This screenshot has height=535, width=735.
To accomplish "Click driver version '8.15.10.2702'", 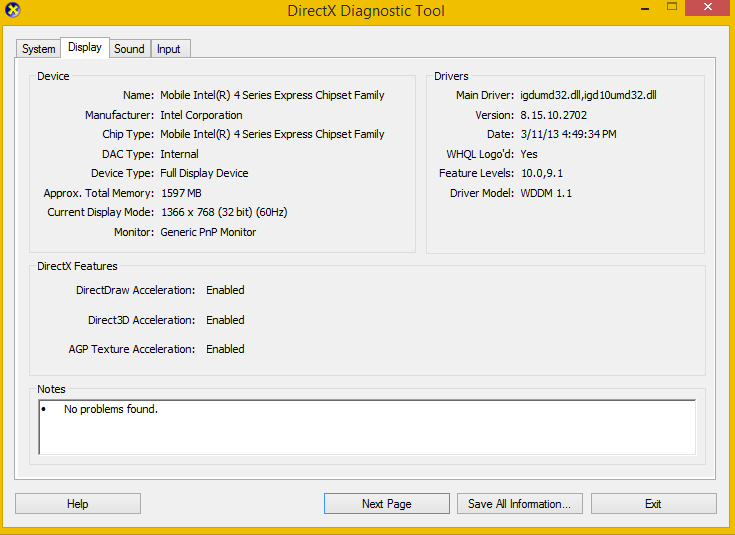I will coord(554,115).
